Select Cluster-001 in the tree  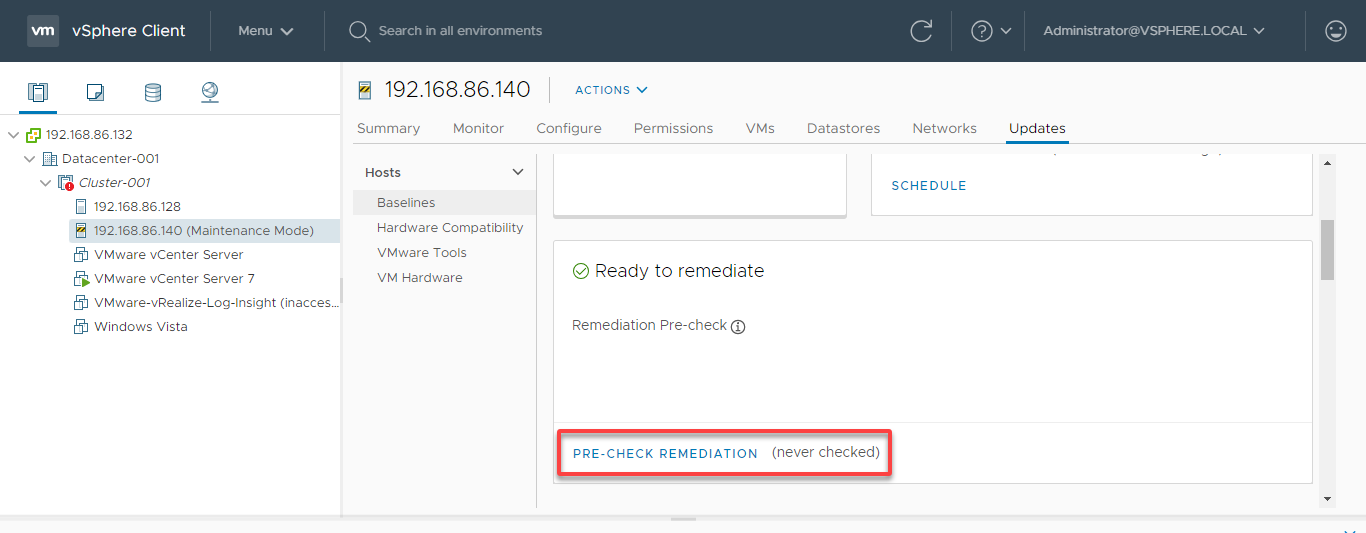point(115,183)
